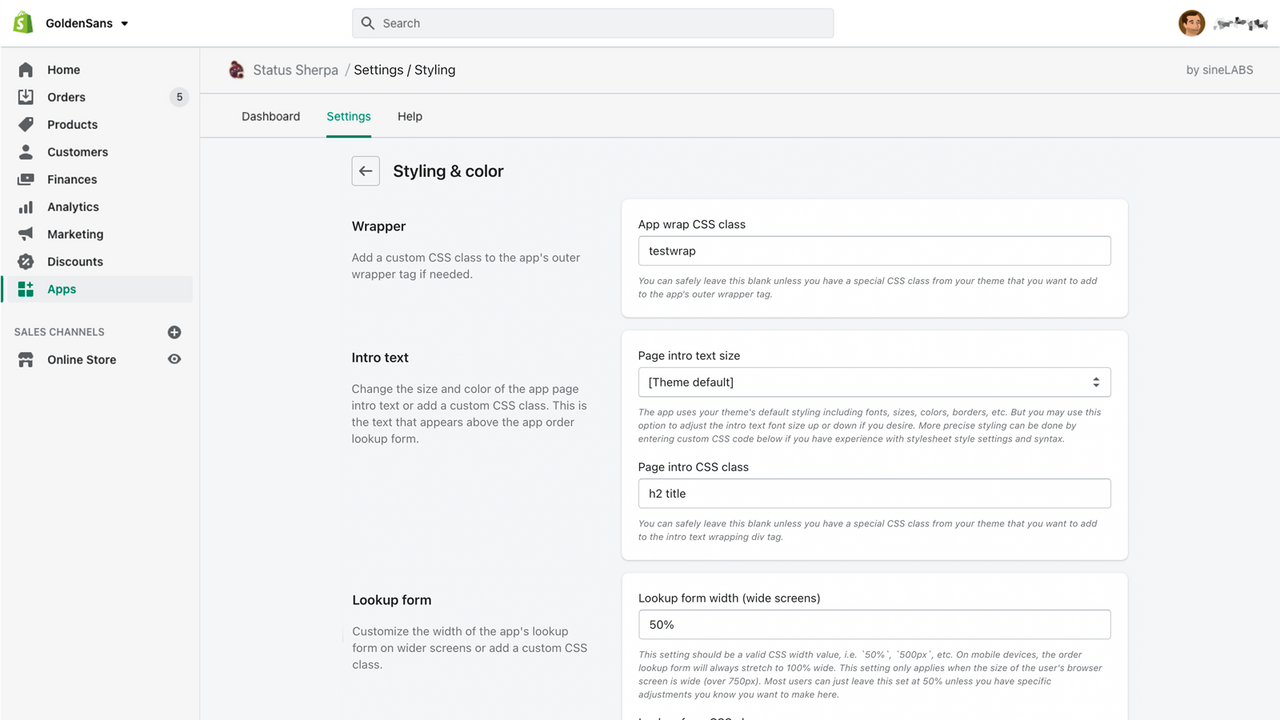Open Settings from the breadcrumb path

tap(379, 70)
